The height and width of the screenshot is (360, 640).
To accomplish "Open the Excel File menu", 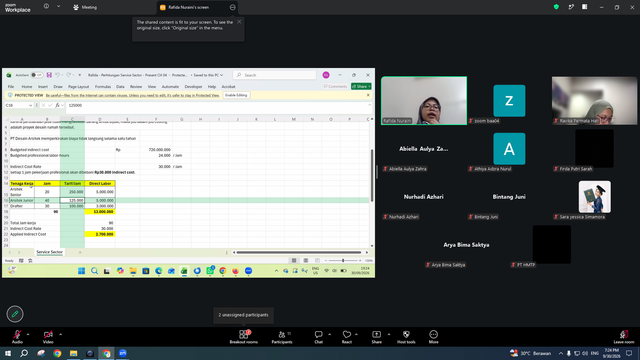I will [11, 87].
